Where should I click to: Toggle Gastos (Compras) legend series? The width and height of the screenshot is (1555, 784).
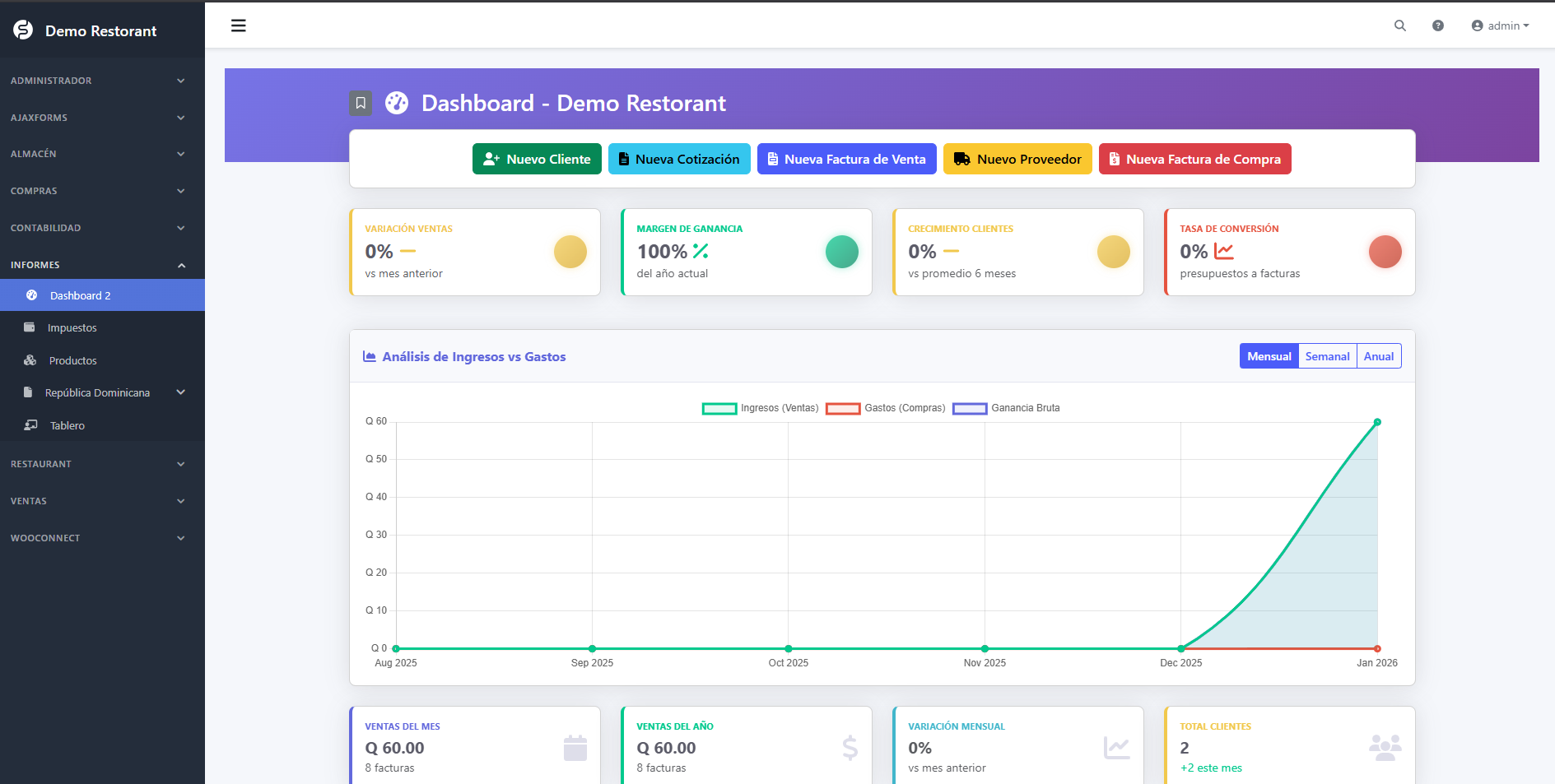(884, 408)
